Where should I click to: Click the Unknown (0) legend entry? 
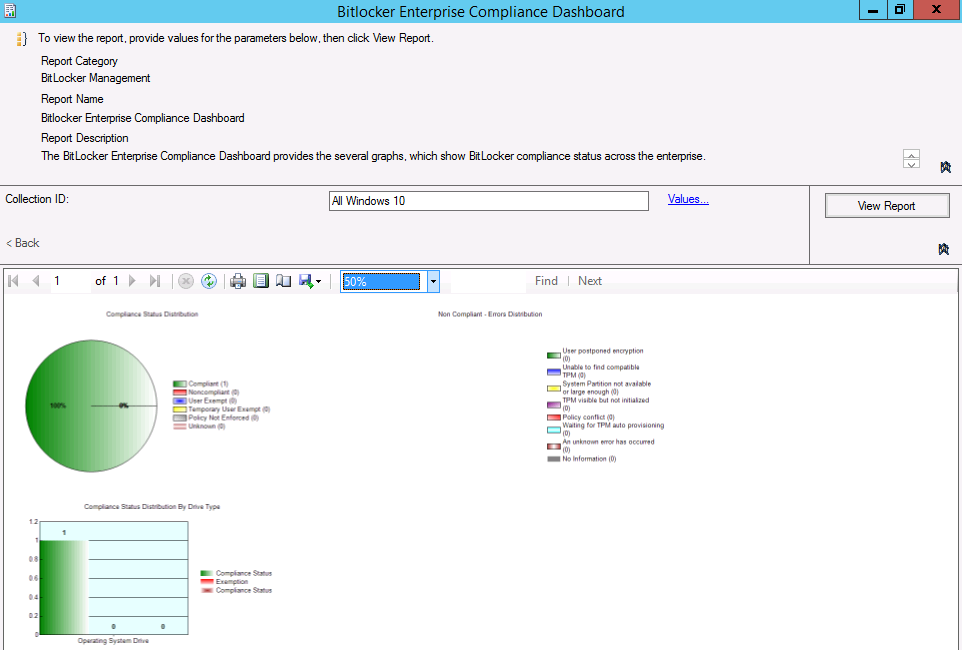[x=199, y=427]
